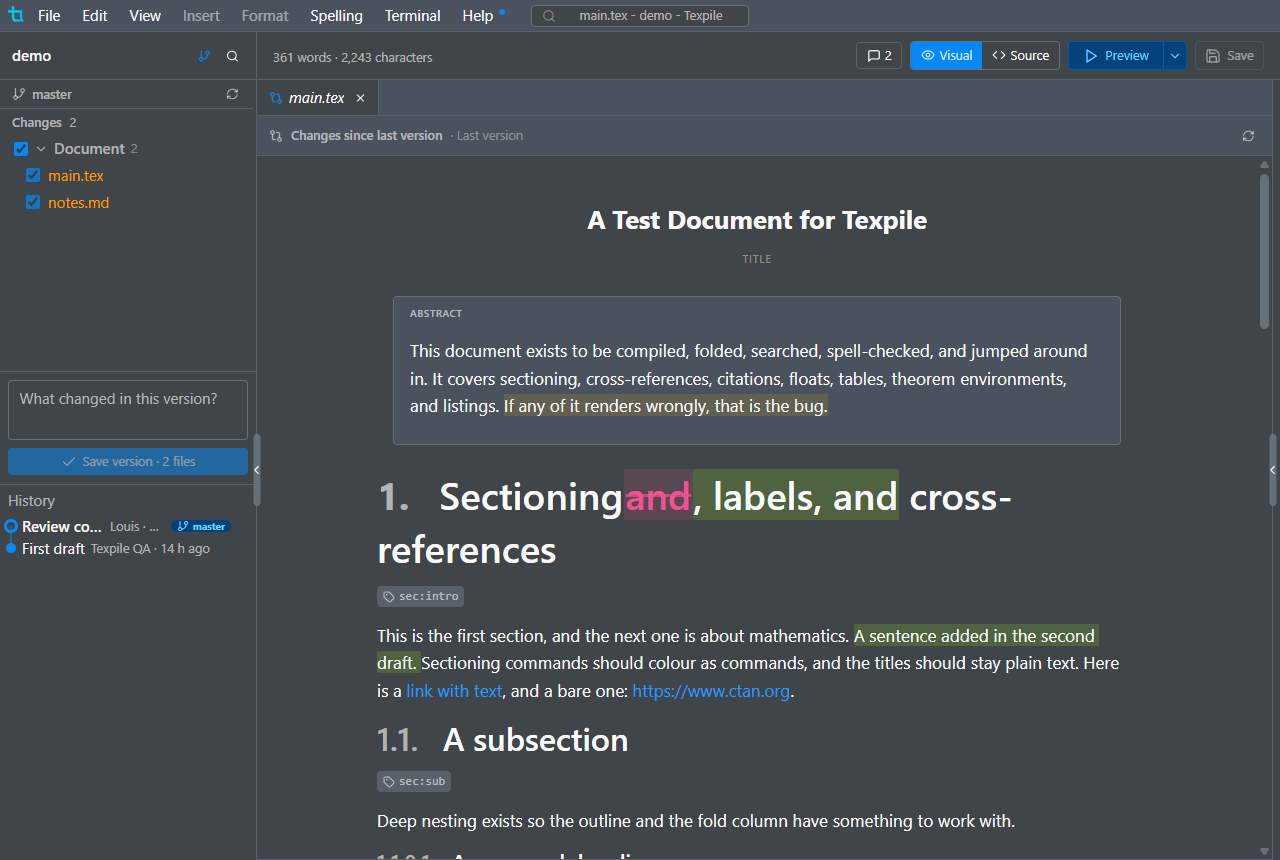The image size is (1280, 860).
Task: Click the sec:sub label tag
Action: point(414,781)
